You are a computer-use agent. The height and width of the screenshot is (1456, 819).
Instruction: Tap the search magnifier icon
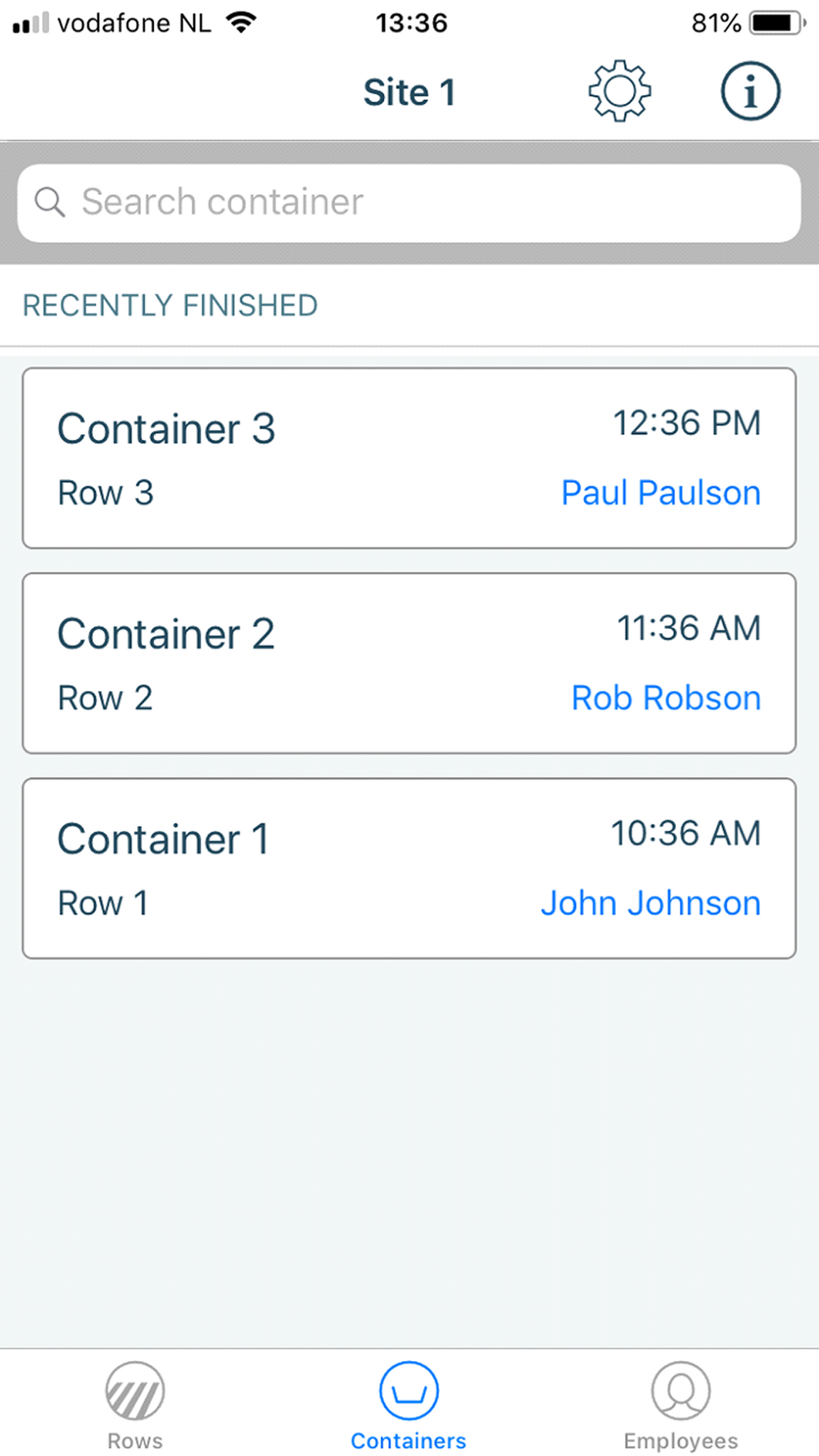pyautogui.click(x=50, y=201)
